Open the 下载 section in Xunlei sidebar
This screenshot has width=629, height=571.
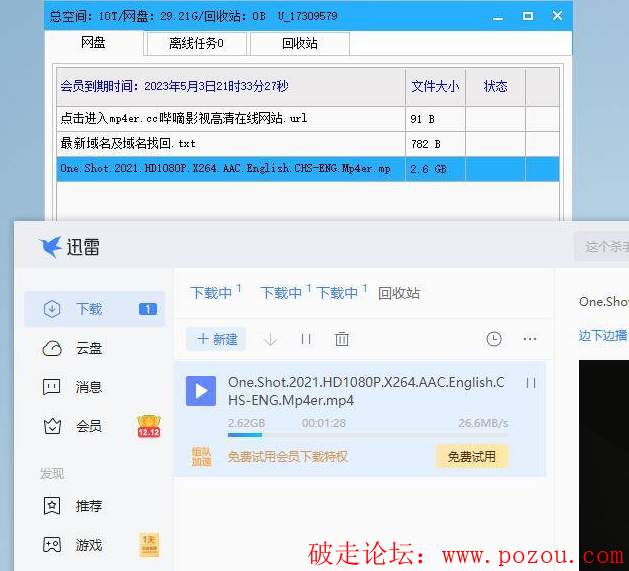95,309
